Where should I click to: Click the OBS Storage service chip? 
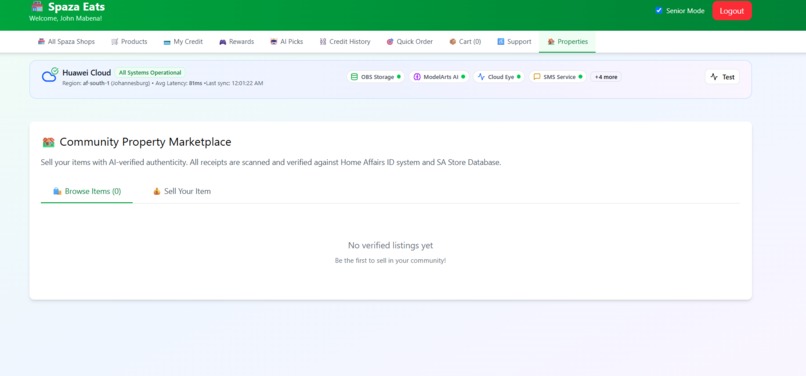(375, 77)
